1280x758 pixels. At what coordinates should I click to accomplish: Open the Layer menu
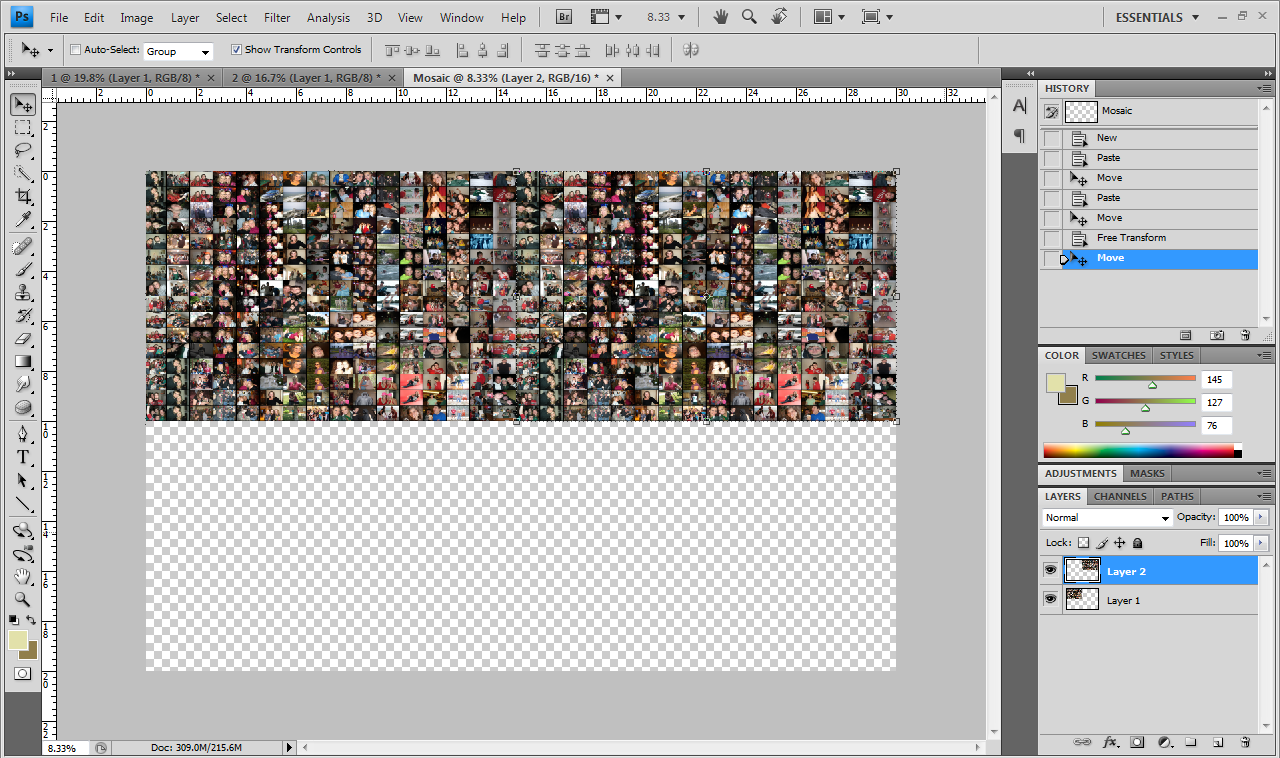point(185,18)
